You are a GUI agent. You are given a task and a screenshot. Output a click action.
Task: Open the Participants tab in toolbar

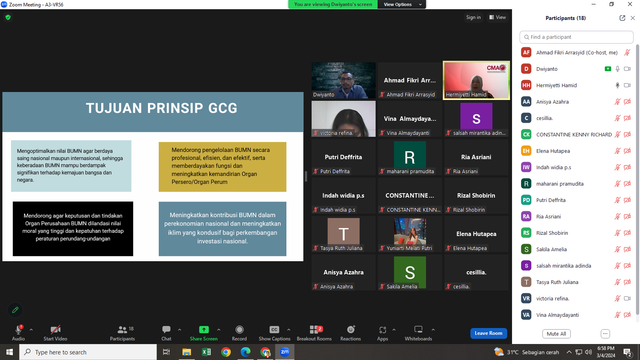click(122, 333)
